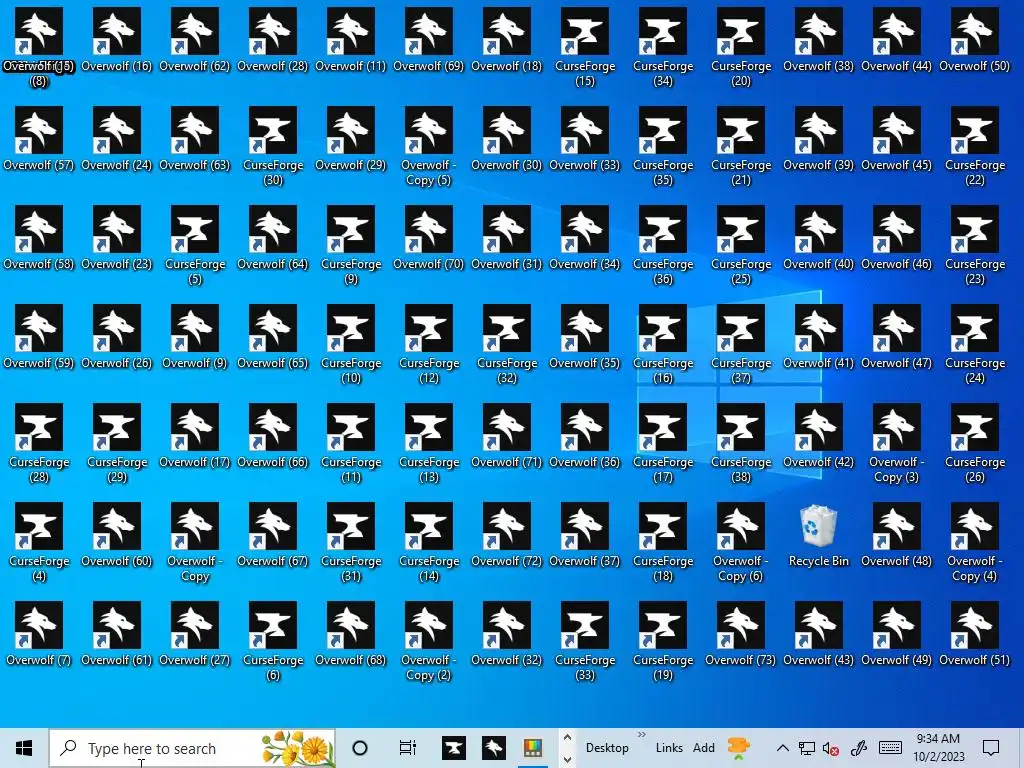The height and width of the screenshot is (768, 1024).
Task: Open CurseForge from the taskbar
Action: pyautogui.click(x=454, y=748)
